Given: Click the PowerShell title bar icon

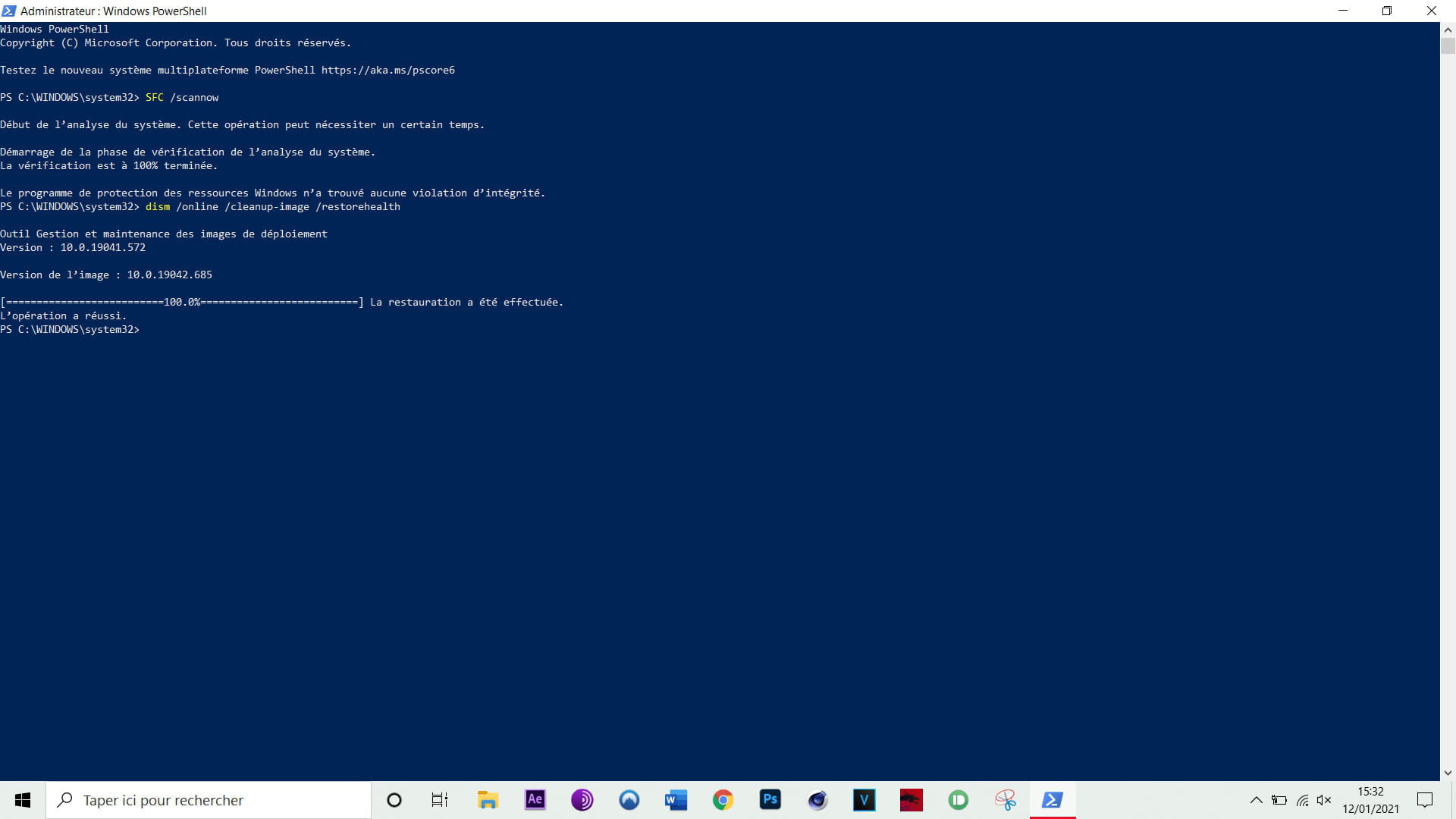Looking at the screenshot, I should [x=9, y=11].
